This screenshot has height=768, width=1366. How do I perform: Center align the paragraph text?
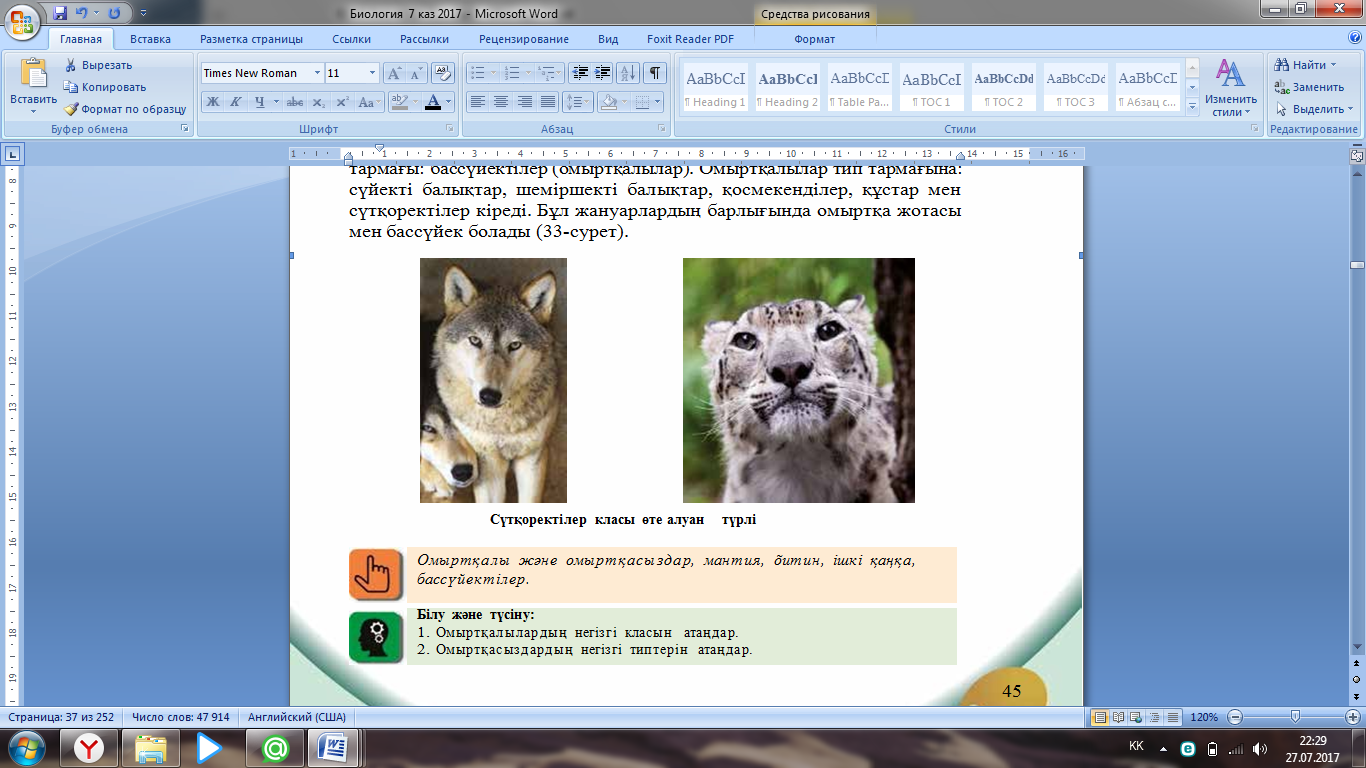click(x=500, y=102)
